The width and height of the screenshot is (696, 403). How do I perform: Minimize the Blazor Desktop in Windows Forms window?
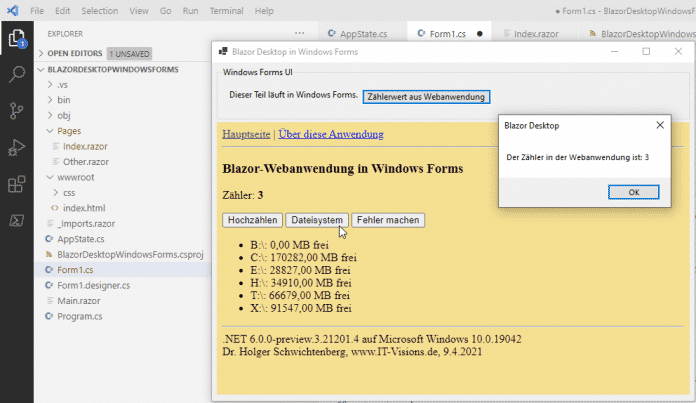(x=614, y=51)
